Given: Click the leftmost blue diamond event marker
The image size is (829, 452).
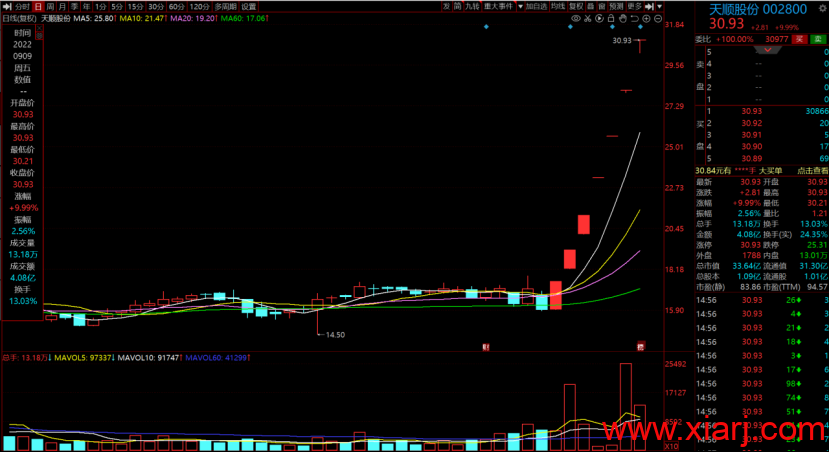Looking at the screenshot, I should pos(486,26).
